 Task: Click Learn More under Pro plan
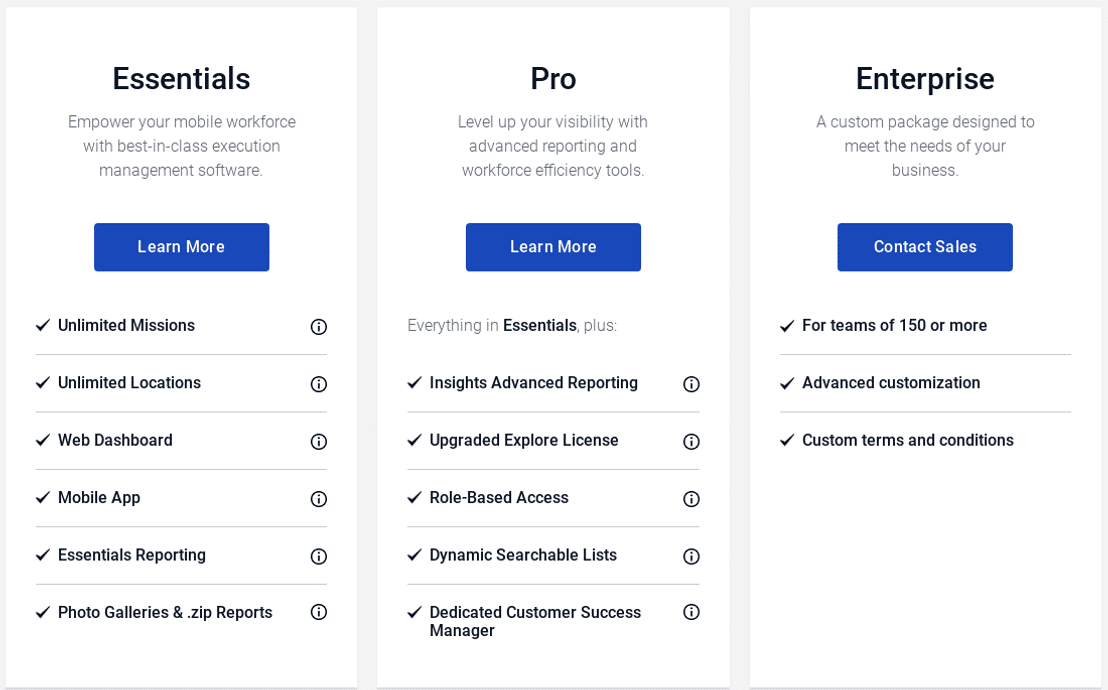click(553, 247)
